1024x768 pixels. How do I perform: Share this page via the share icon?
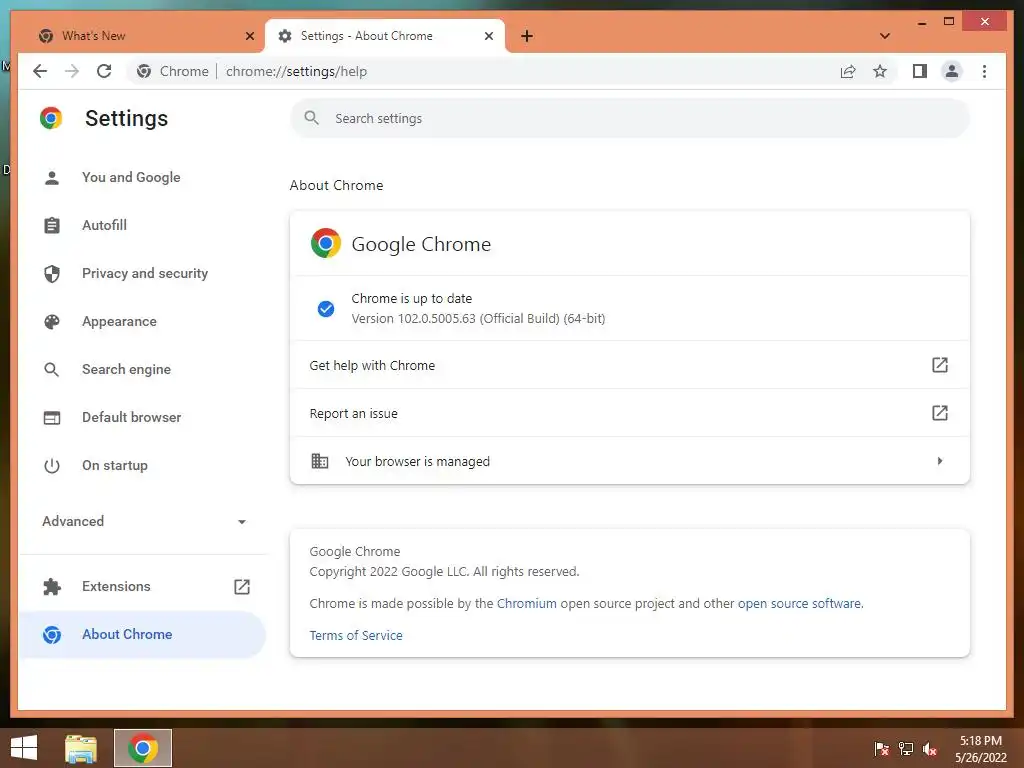(x=848, y=71)
